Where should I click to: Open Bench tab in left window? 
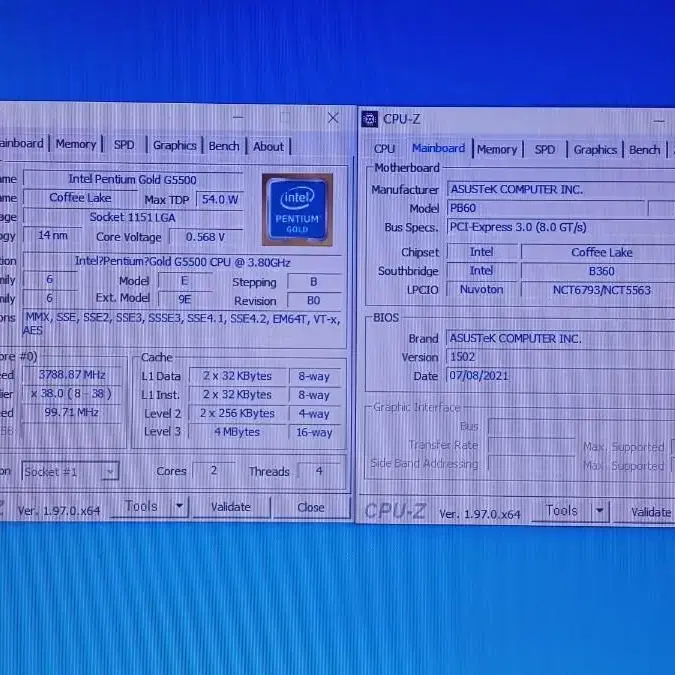click(x=224, y=146)
